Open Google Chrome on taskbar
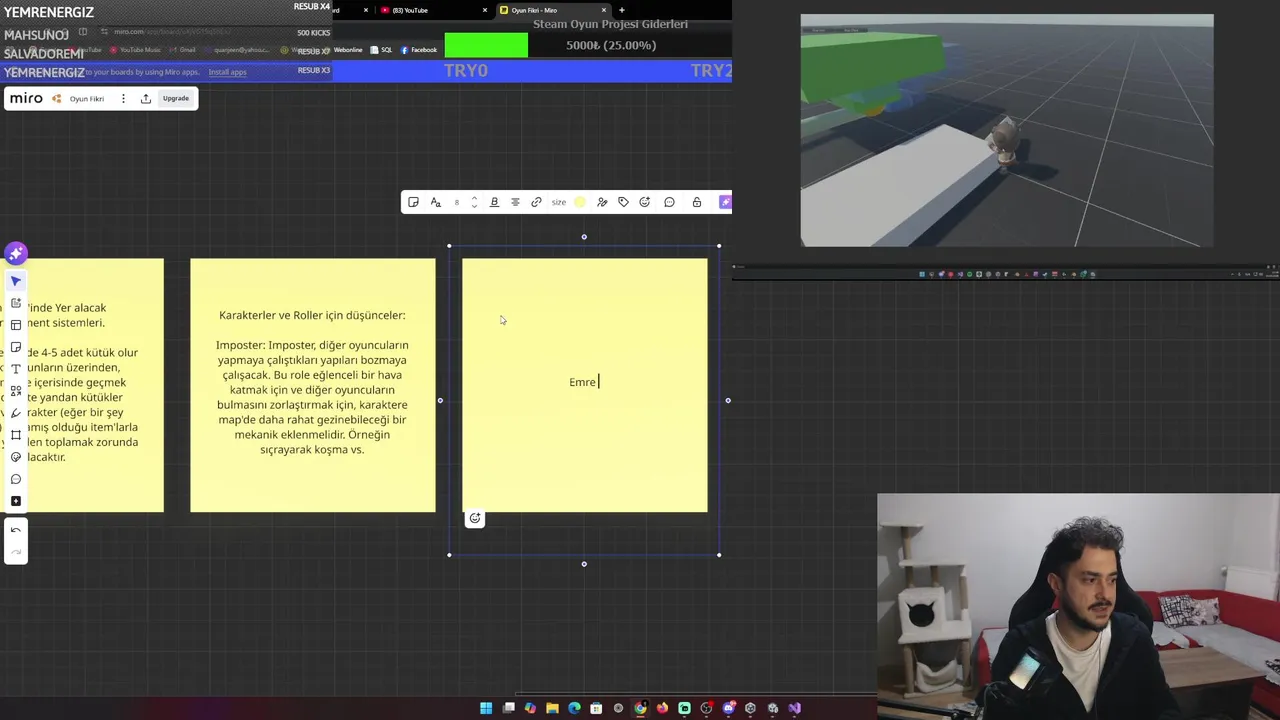 click(640, 708)
